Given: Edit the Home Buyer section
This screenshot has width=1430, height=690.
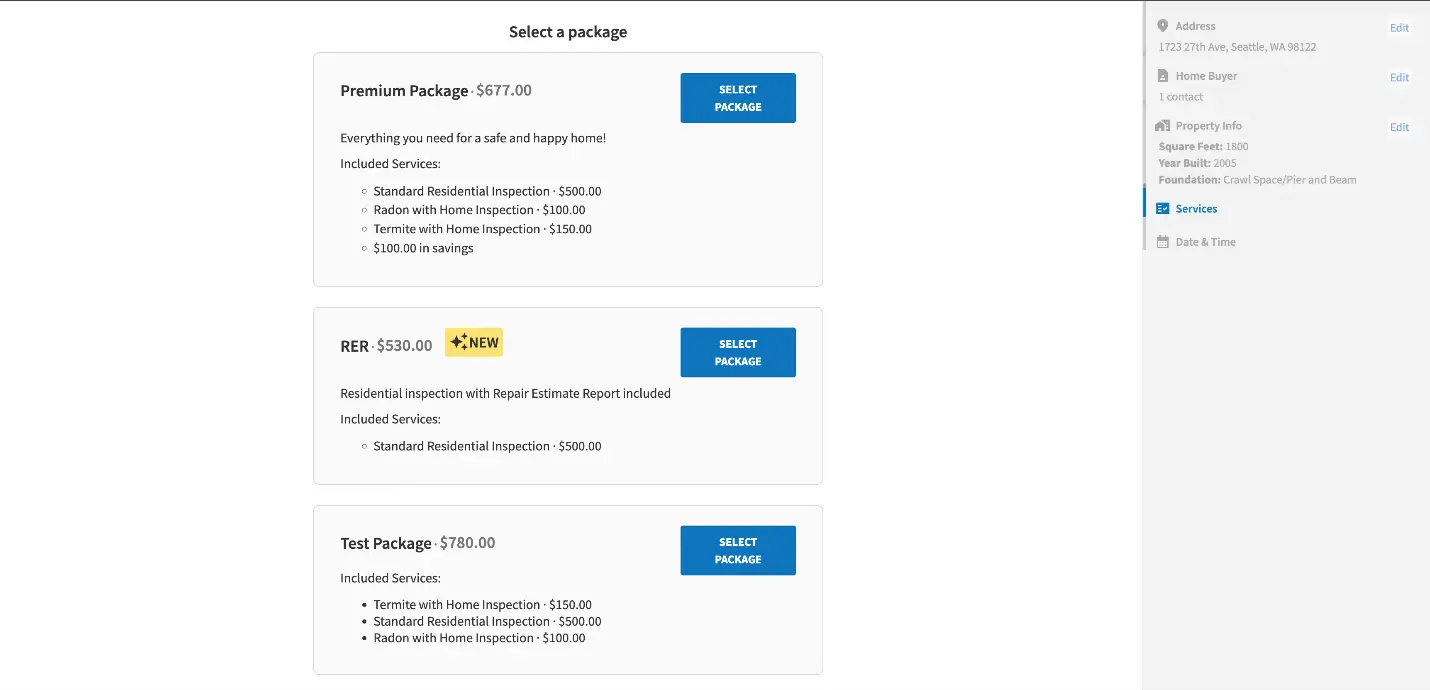Looking at the screenshot, I should click(1399, 77).
